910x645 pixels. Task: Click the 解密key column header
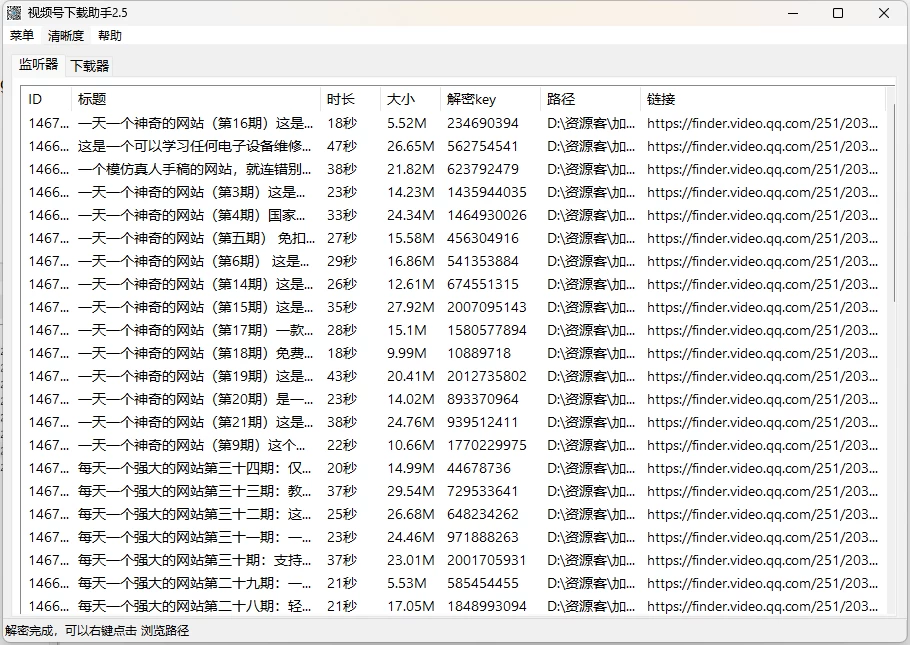(490, 99)
